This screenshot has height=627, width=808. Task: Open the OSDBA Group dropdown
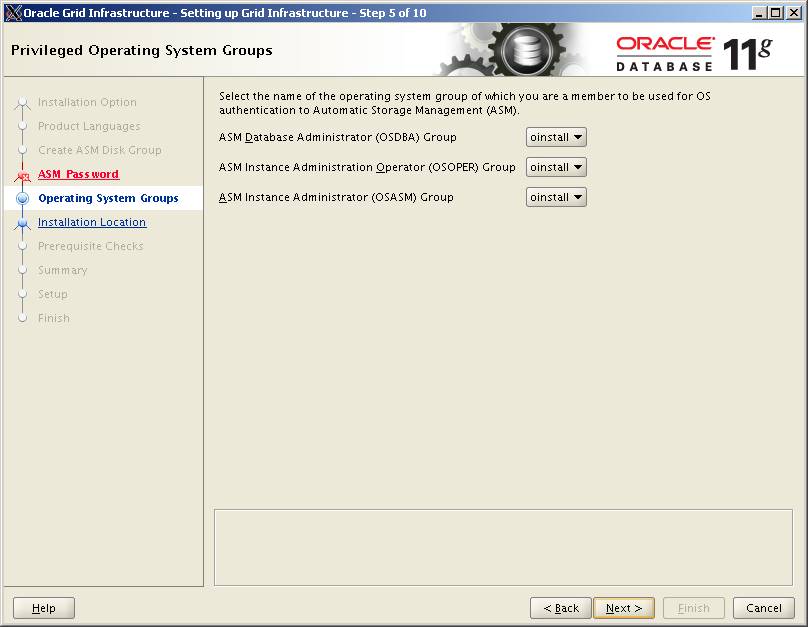(x=556, y=137)
